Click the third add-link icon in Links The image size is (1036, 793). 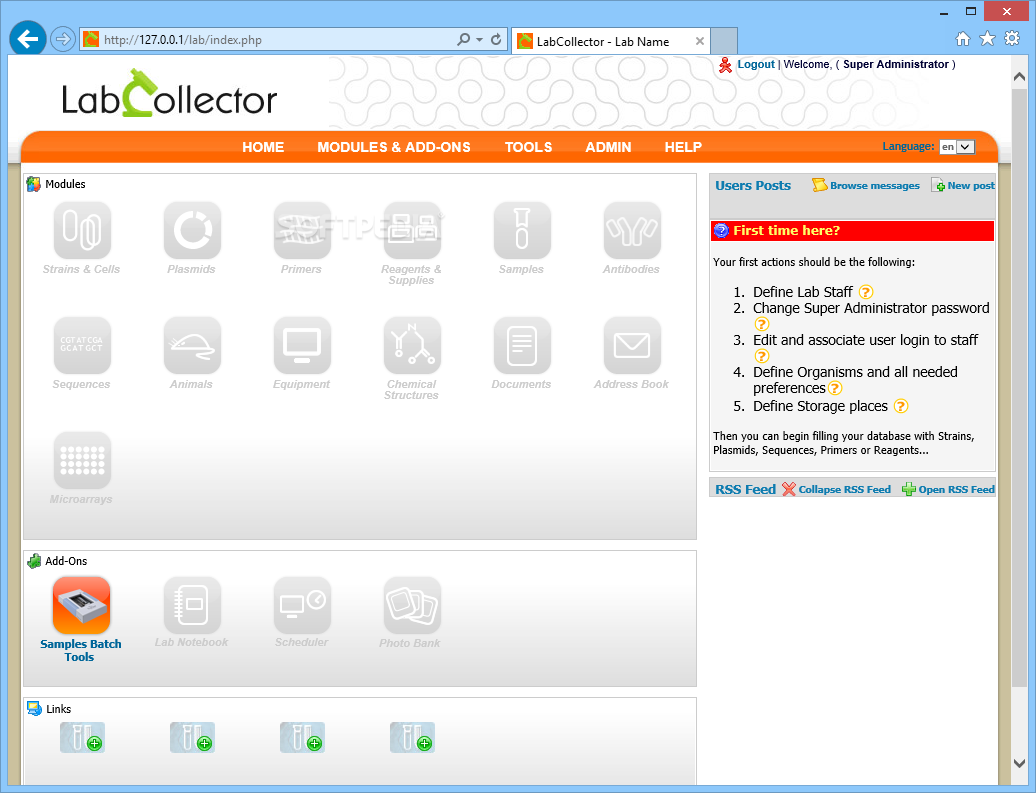pos(302,737)
